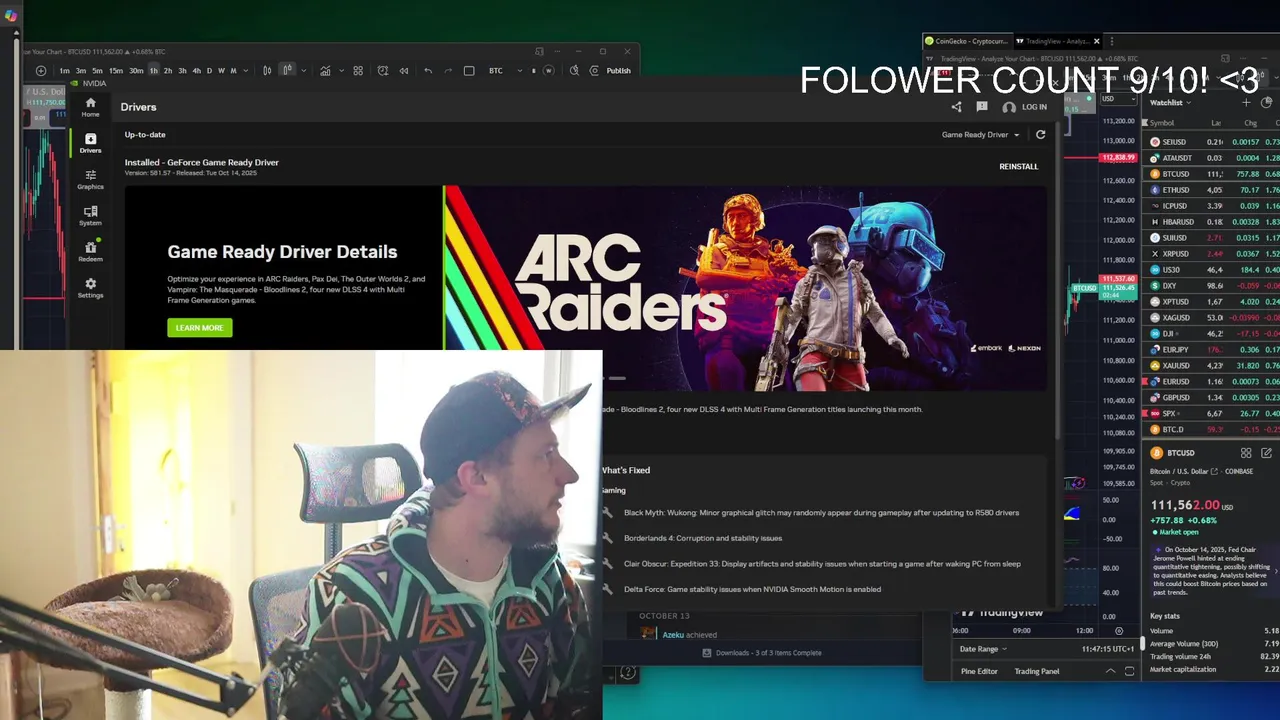This screenshot has height=720, width=1280.
Task: Open Trading Panel tab
Action: [x=1037, y=671]
